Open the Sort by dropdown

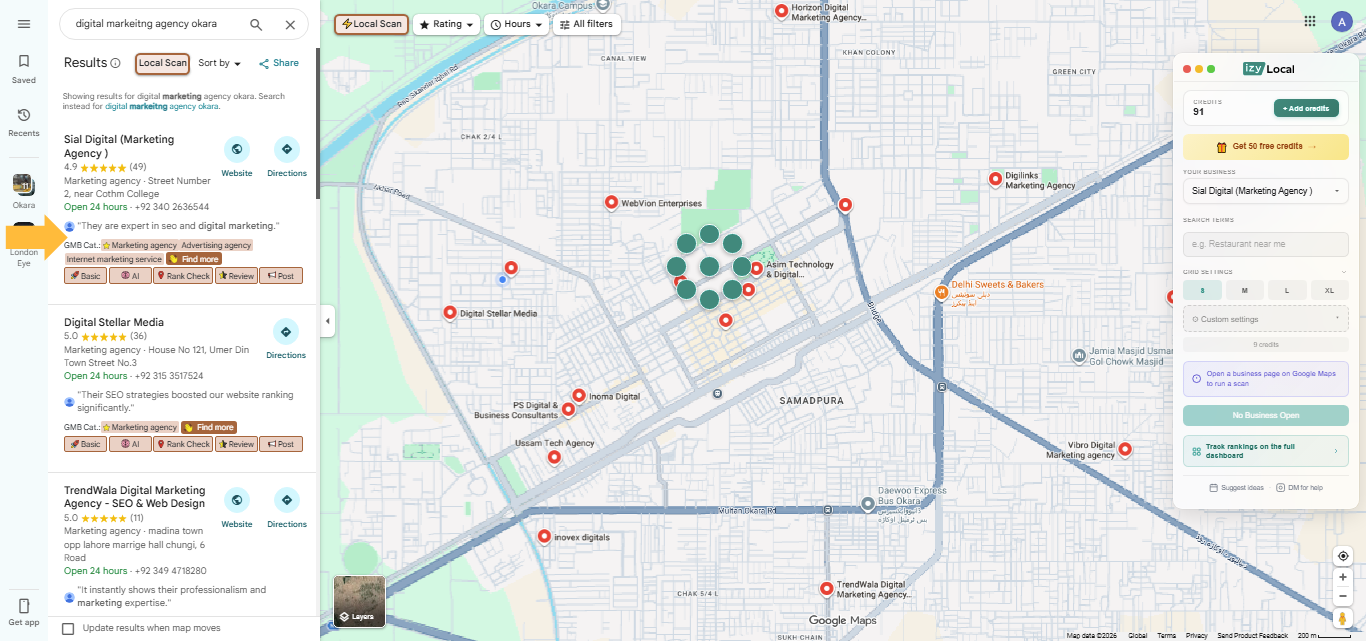(x=219, y=63)
